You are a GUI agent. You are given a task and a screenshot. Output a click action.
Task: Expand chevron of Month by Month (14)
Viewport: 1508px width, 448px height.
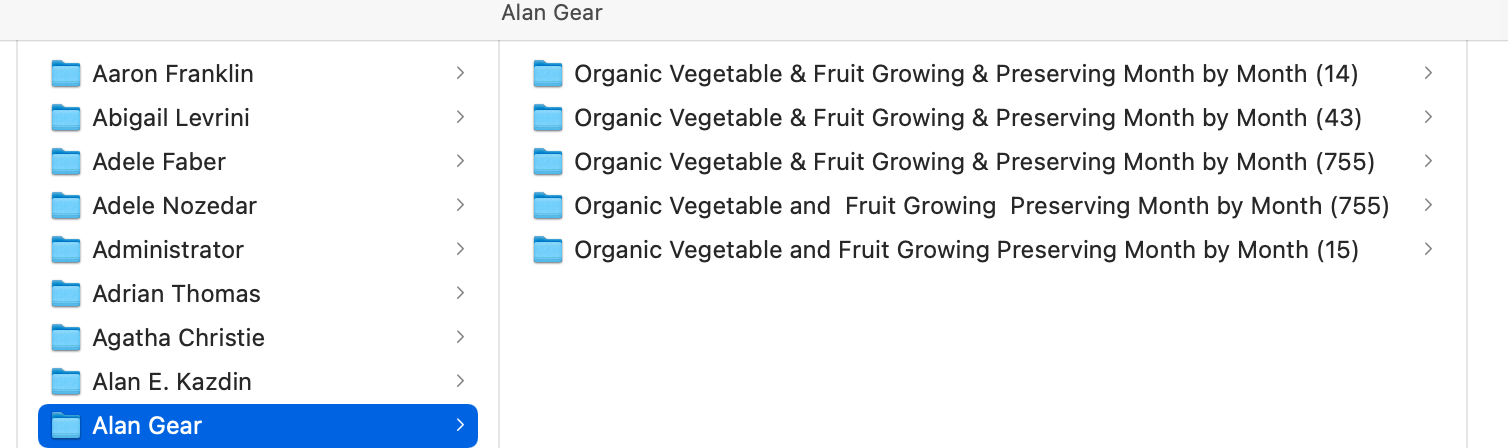(1429, 73)
